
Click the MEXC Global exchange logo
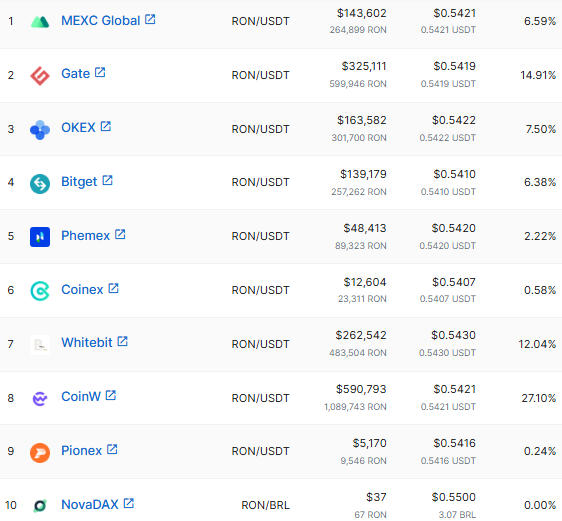[40, 21]
